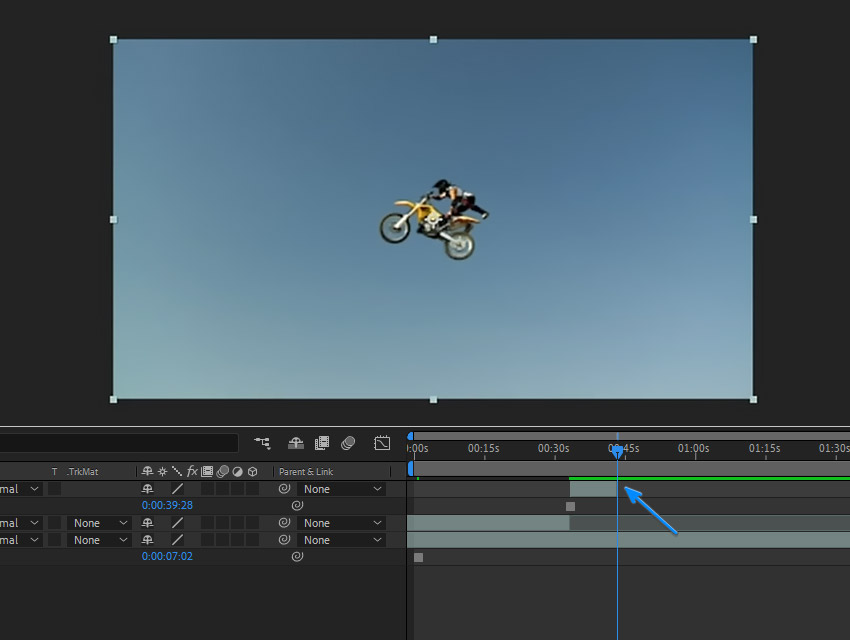
Task: Open the TrkMat None dropdown on third layer
Action: coord(99,540)
